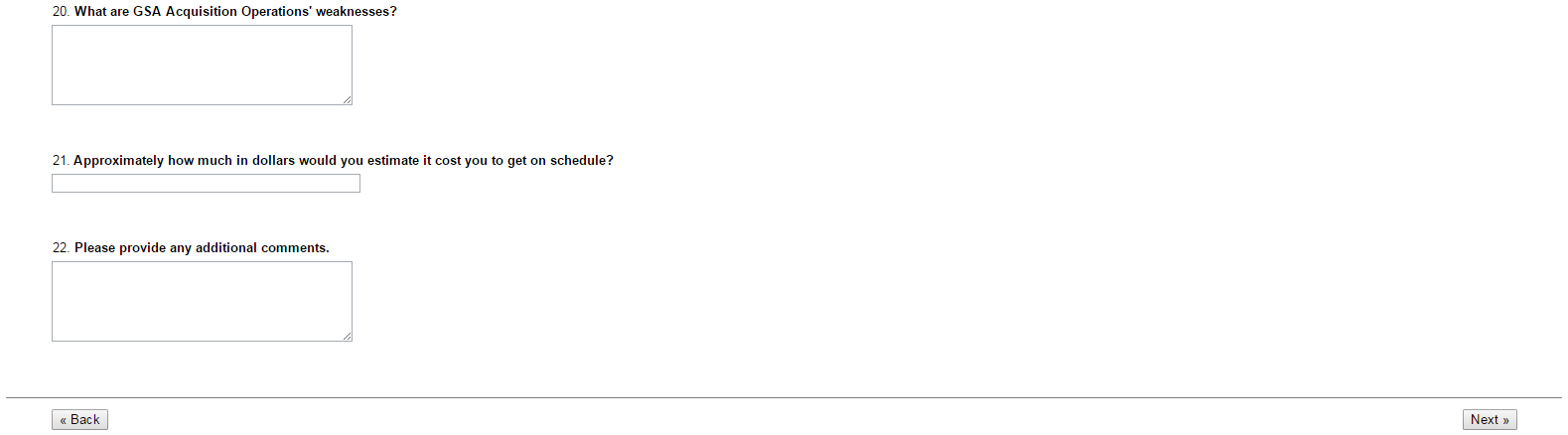Click the 'Please provide any additional comments' label
The height and width of the screenshot is (435, 1568).
(202, 248)
